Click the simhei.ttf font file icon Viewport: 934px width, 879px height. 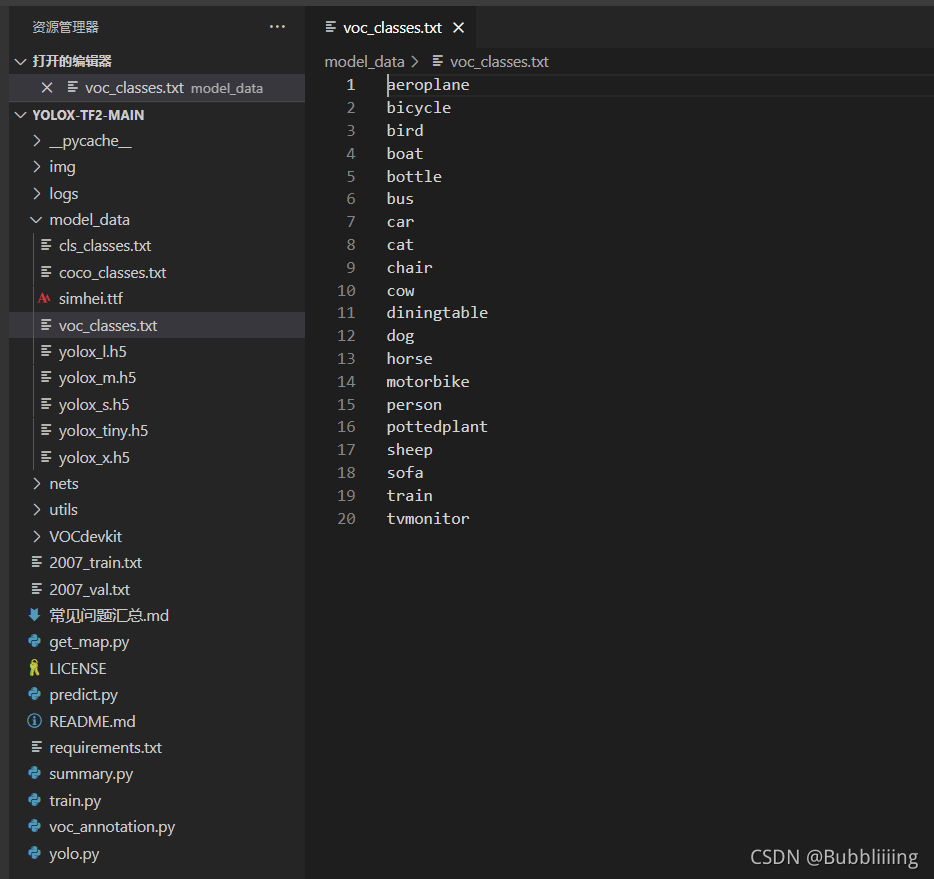44,298
